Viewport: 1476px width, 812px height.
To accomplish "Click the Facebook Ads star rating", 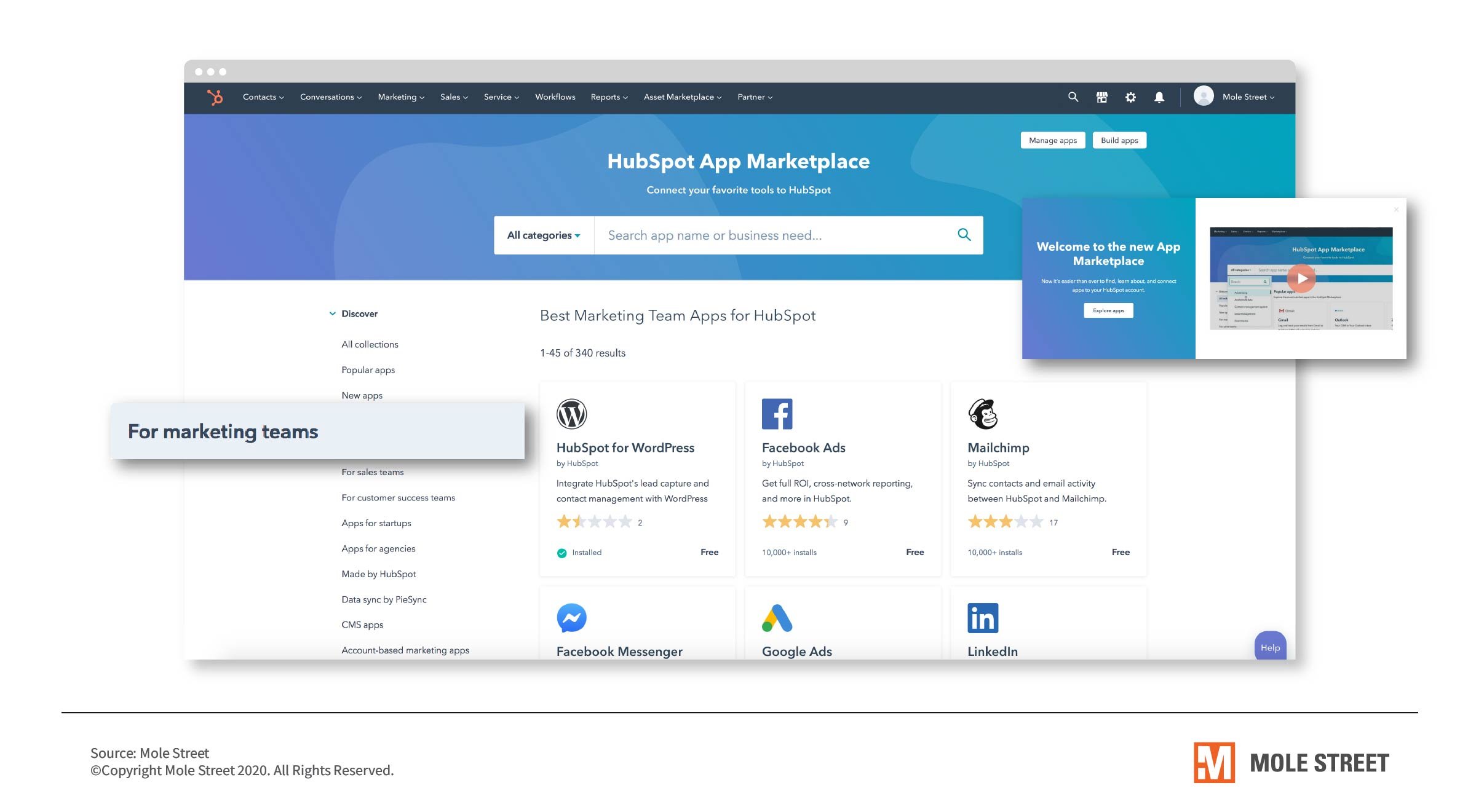I will (x=799, y=522).
